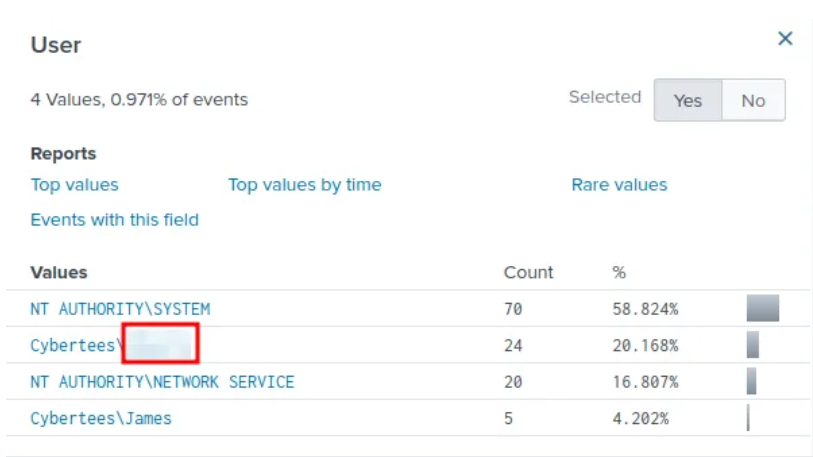Filter by NT AUTHORITY\SYSTEM value

120,309
